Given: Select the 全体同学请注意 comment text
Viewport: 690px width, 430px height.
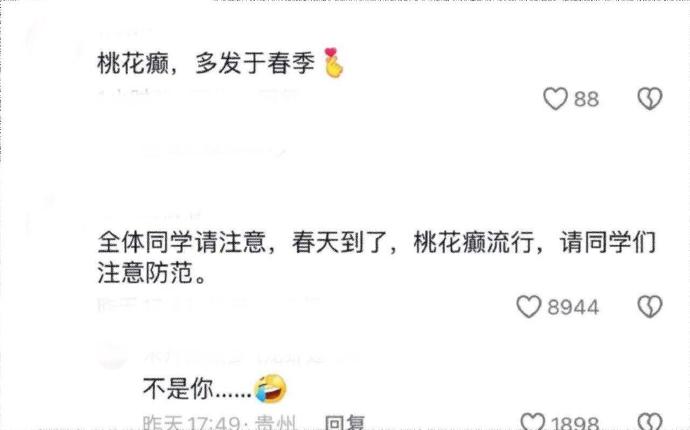Looking at the screenshot, I should click(377, 257).
